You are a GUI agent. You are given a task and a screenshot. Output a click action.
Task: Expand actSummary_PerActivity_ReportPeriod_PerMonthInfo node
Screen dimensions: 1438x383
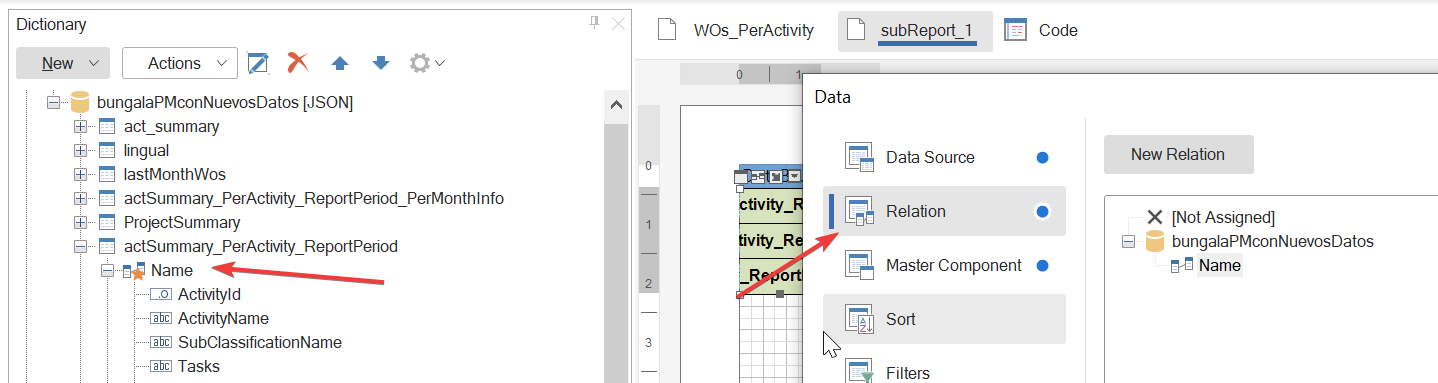pos(81,198)
